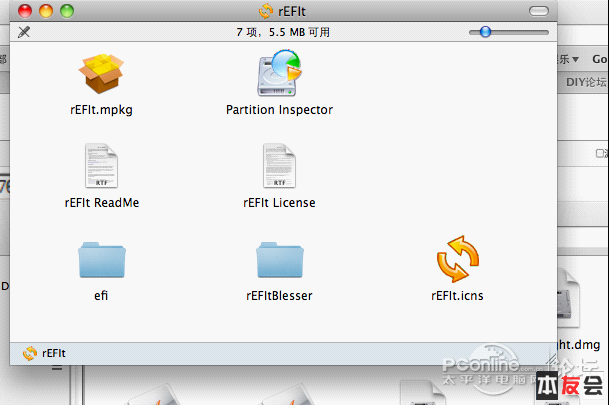
Task: Select the rEFItBlesser folder icon
Action: coord(280,260)
